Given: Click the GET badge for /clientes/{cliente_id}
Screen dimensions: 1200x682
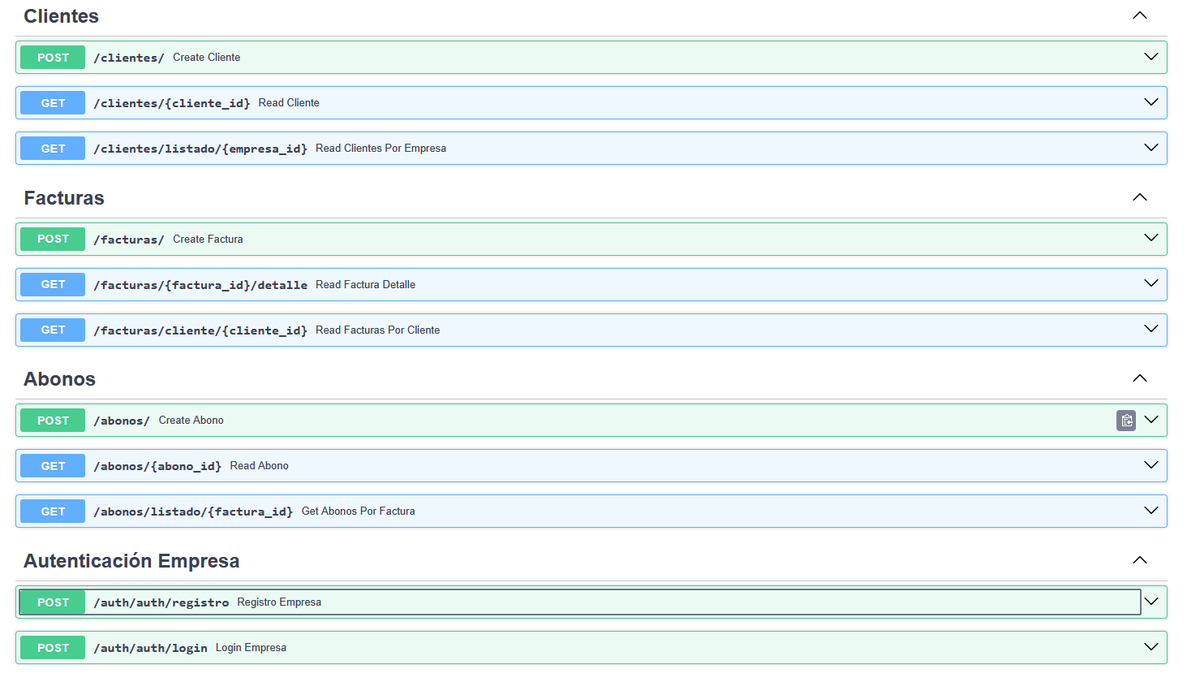Looking at the screenshot, I should click(x=53, y=103).
